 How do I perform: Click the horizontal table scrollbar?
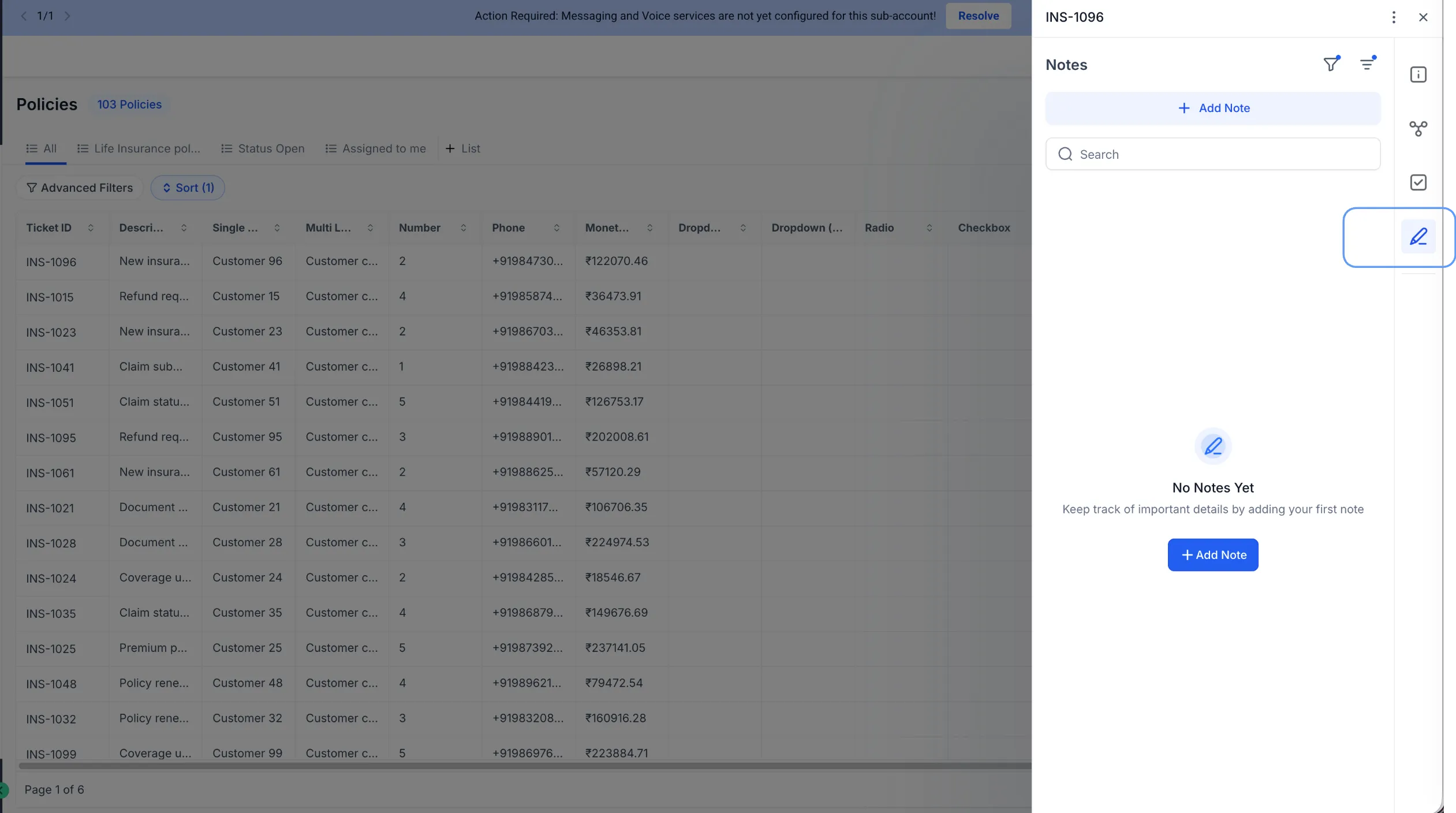520,766
